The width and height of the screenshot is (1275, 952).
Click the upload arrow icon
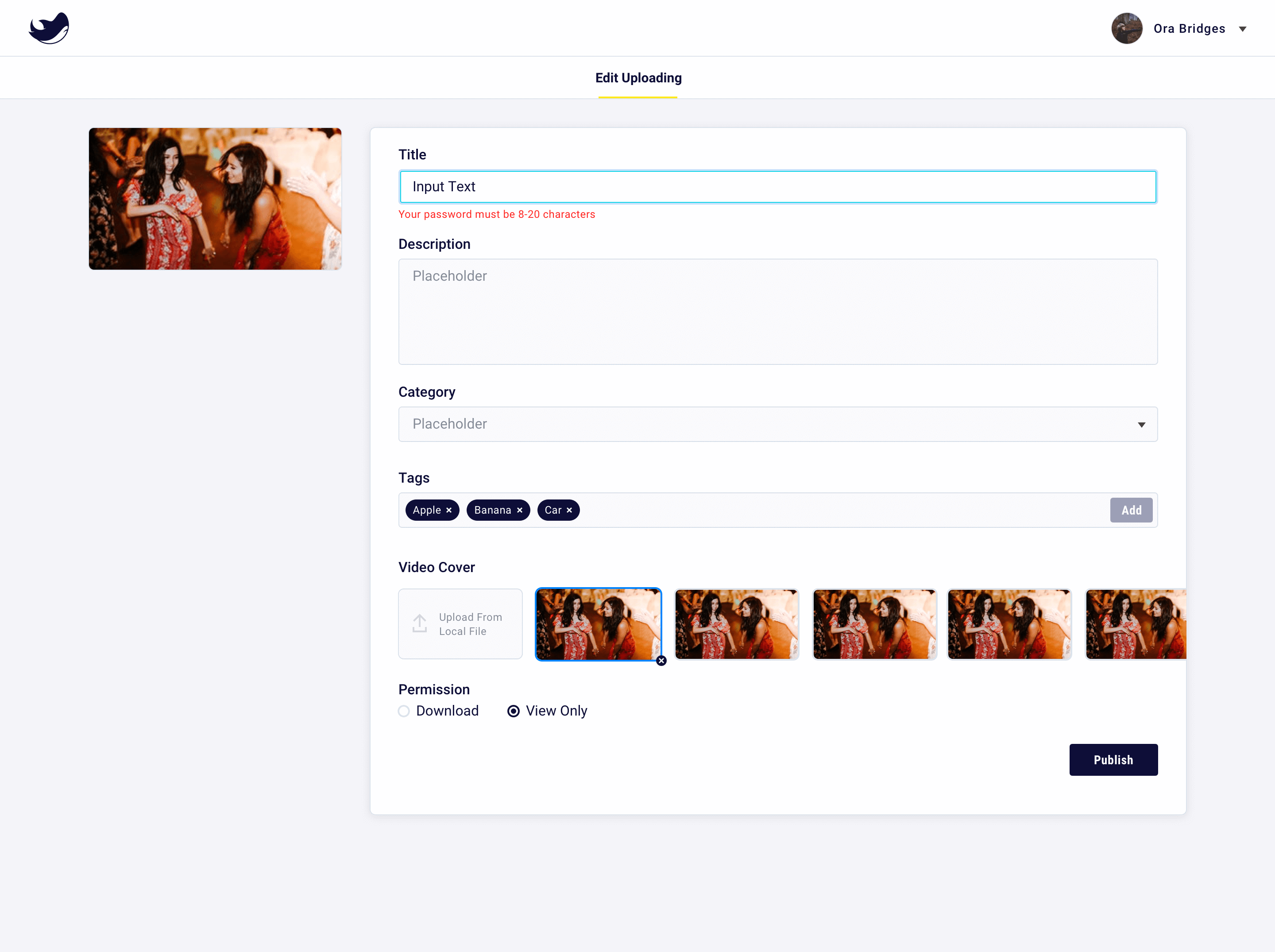tap(419, 623)
